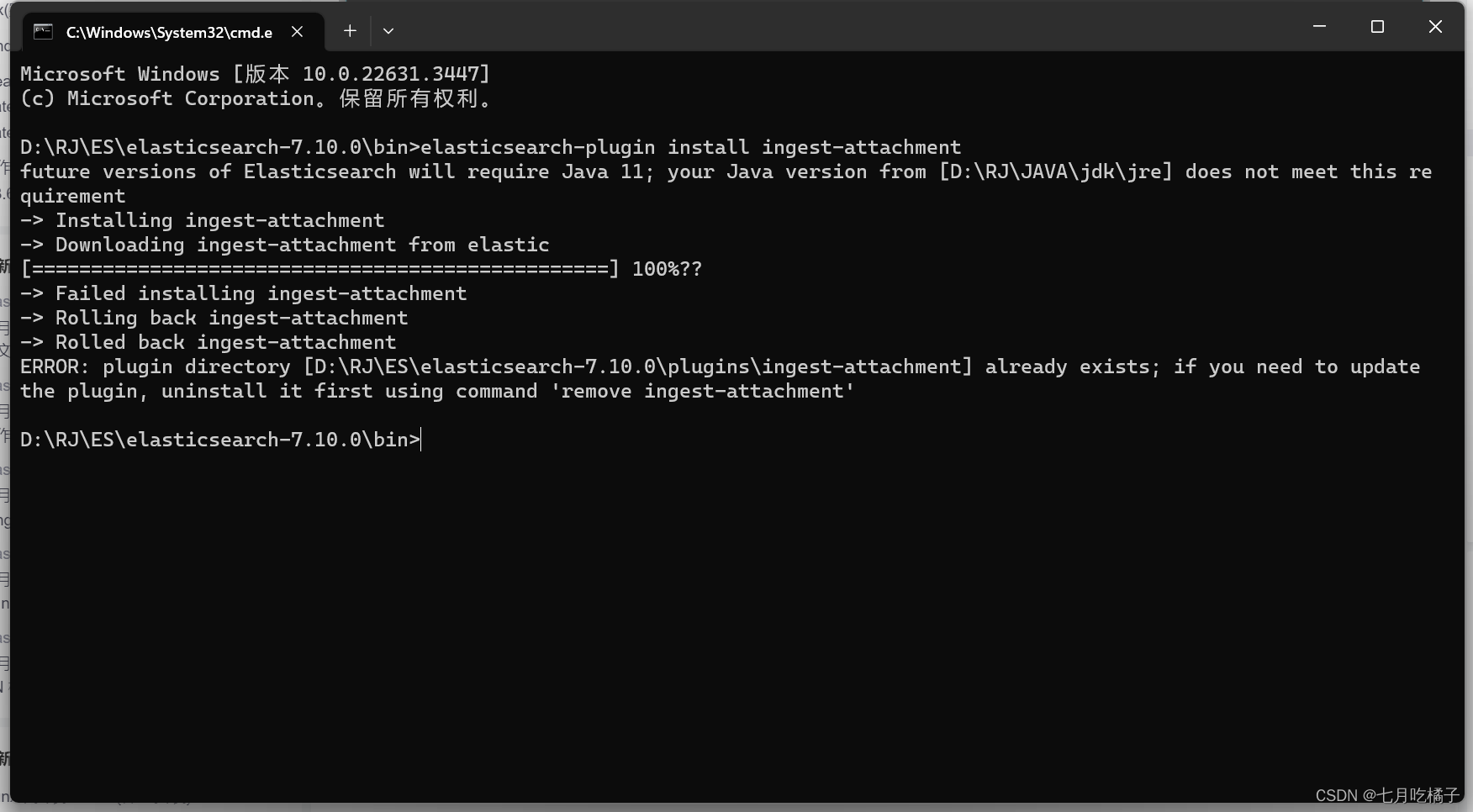Screen dimensions: 1473x812
Task: Select the C:\Windows\System32\cmd.e tab
Action: tap(169, 32)
